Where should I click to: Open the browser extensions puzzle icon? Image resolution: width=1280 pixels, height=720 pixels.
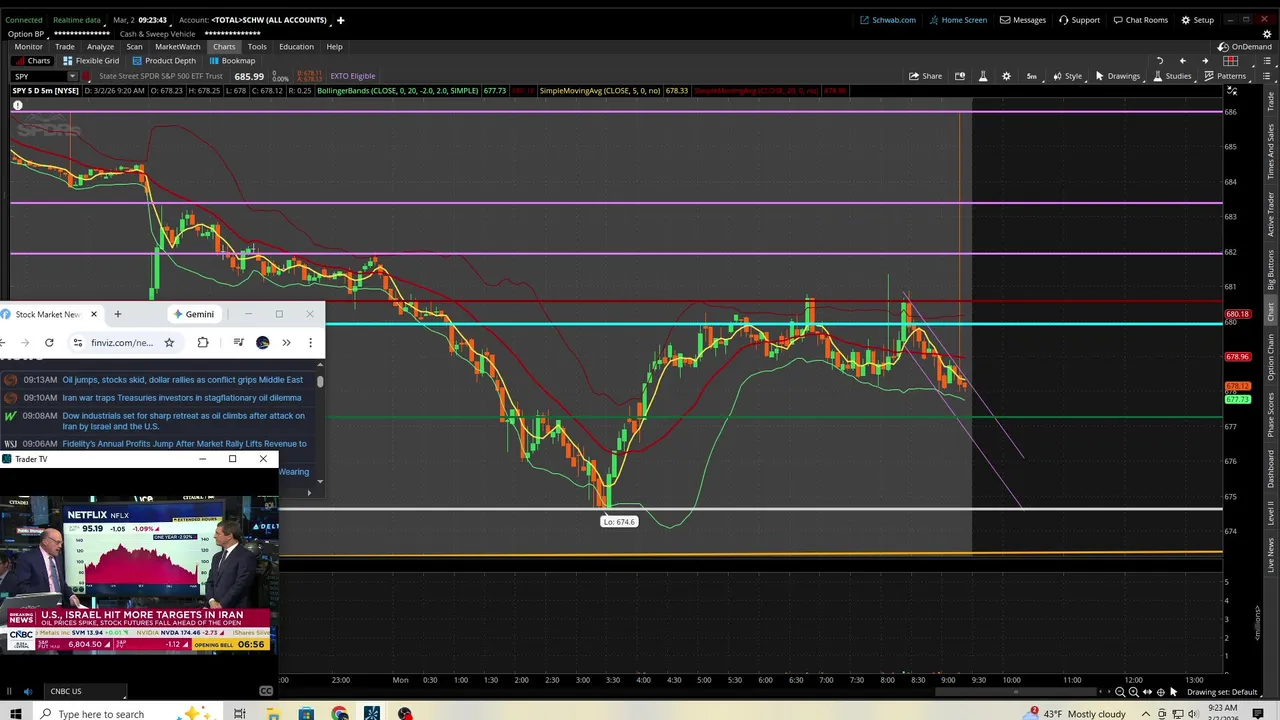click(x=203, y=343)
